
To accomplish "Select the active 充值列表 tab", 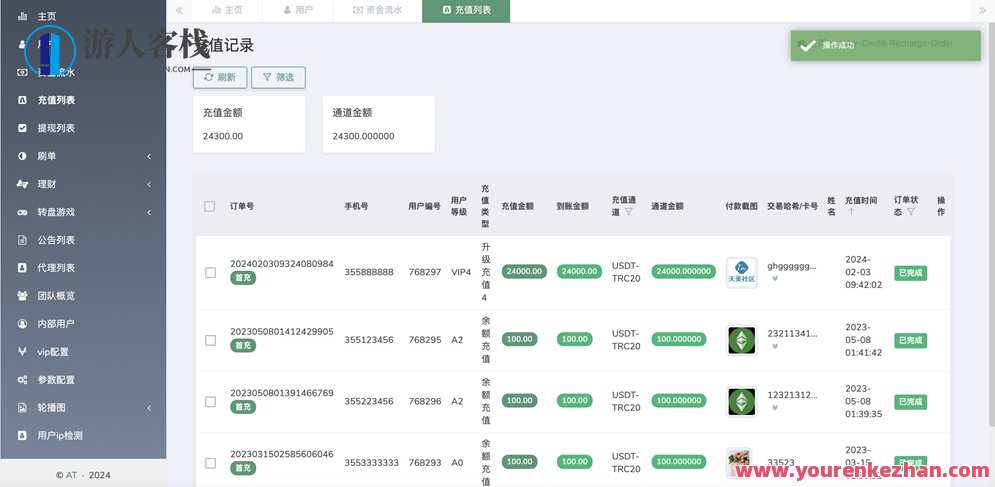I will point(466,11).
